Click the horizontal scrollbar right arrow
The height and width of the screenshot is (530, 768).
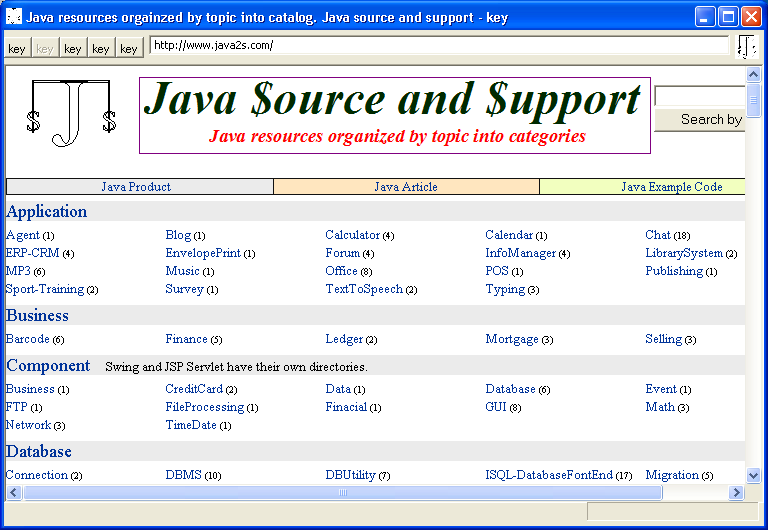pyautogui.click(x=736, y=492)
